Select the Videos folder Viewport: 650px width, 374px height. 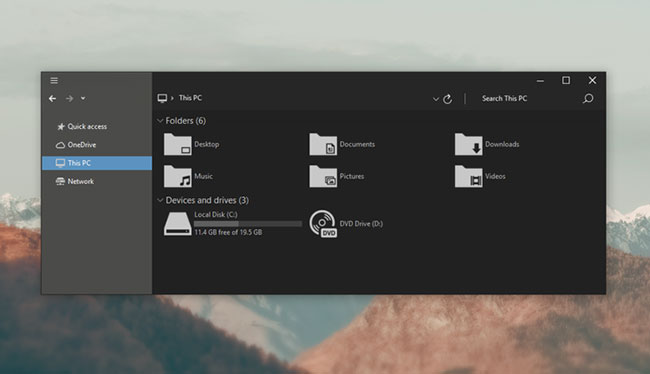pyautogui.click(x=480, y=176)
